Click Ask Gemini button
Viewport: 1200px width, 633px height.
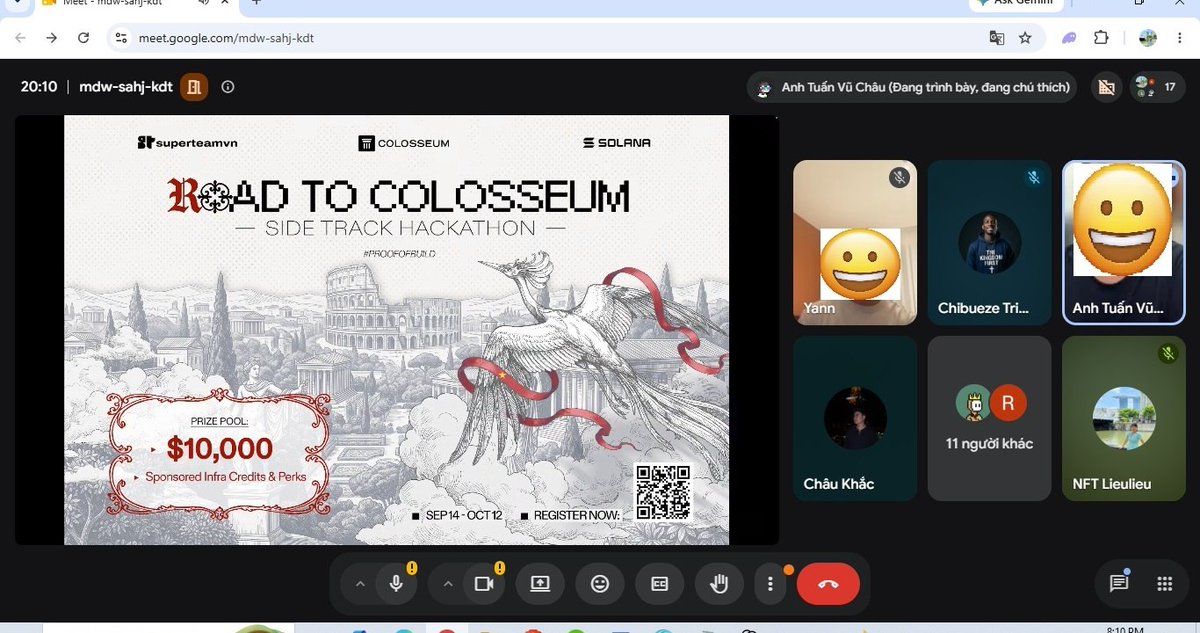(x=1014, y=3)
